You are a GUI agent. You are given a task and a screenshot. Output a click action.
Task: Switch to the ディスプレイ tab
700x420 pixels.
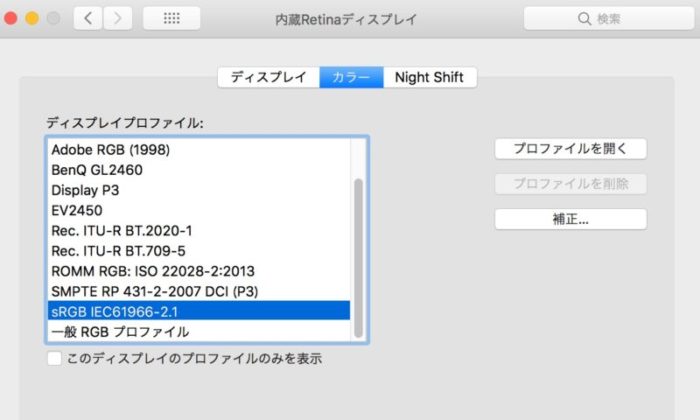(x=269, y=77)
